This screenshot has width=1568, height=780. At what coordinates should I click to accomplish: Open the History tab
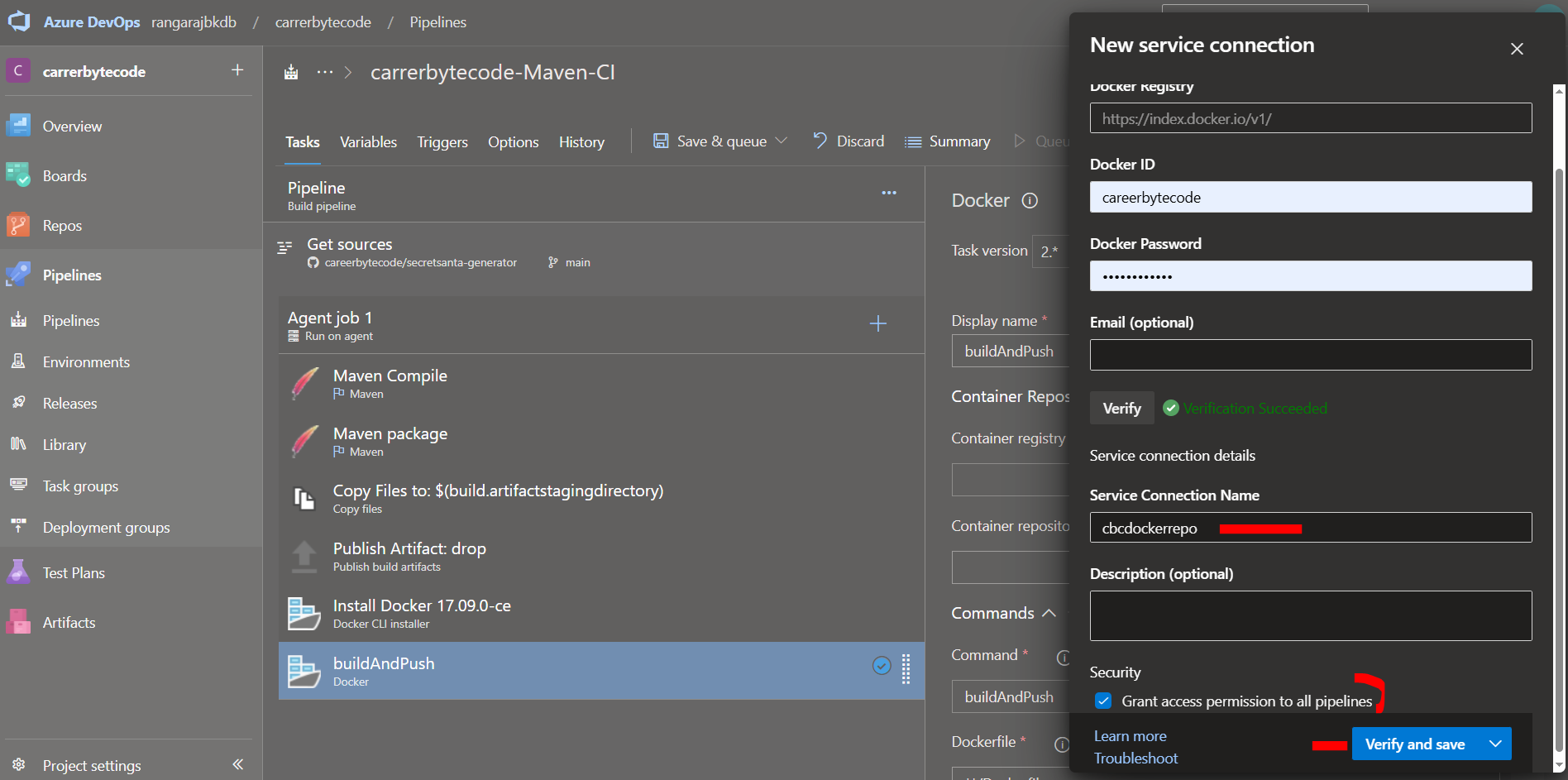581,141
